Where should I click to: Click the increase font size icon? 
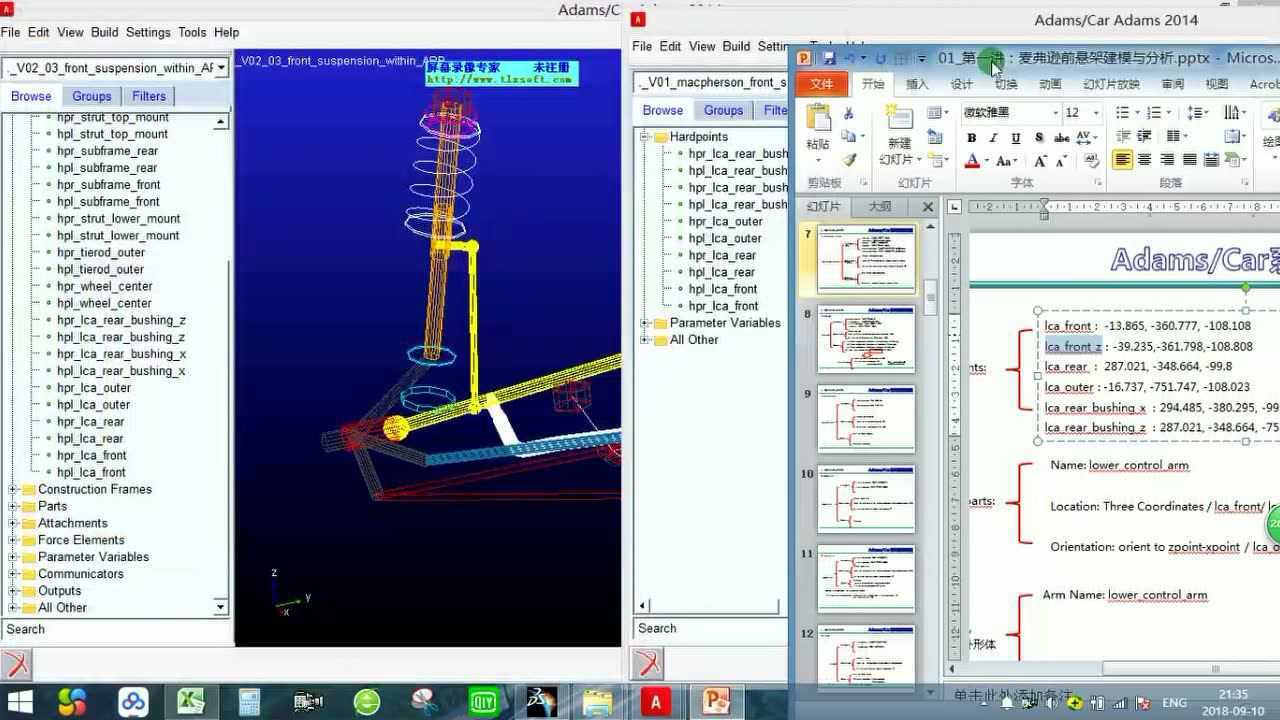click(x=1041, y=161)
